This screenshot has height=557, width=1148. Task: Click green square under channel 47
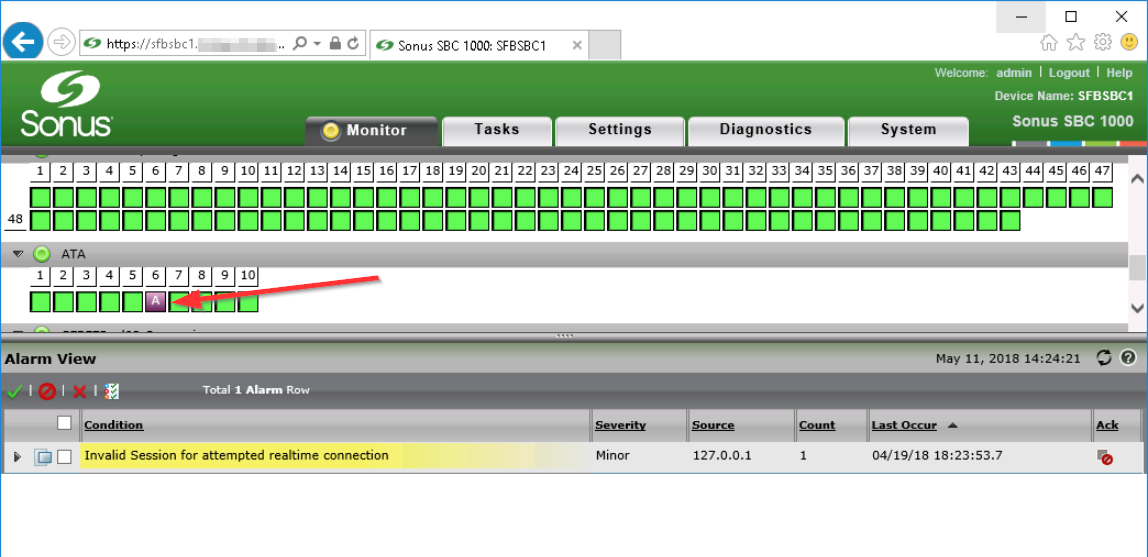click(1103, 197)
